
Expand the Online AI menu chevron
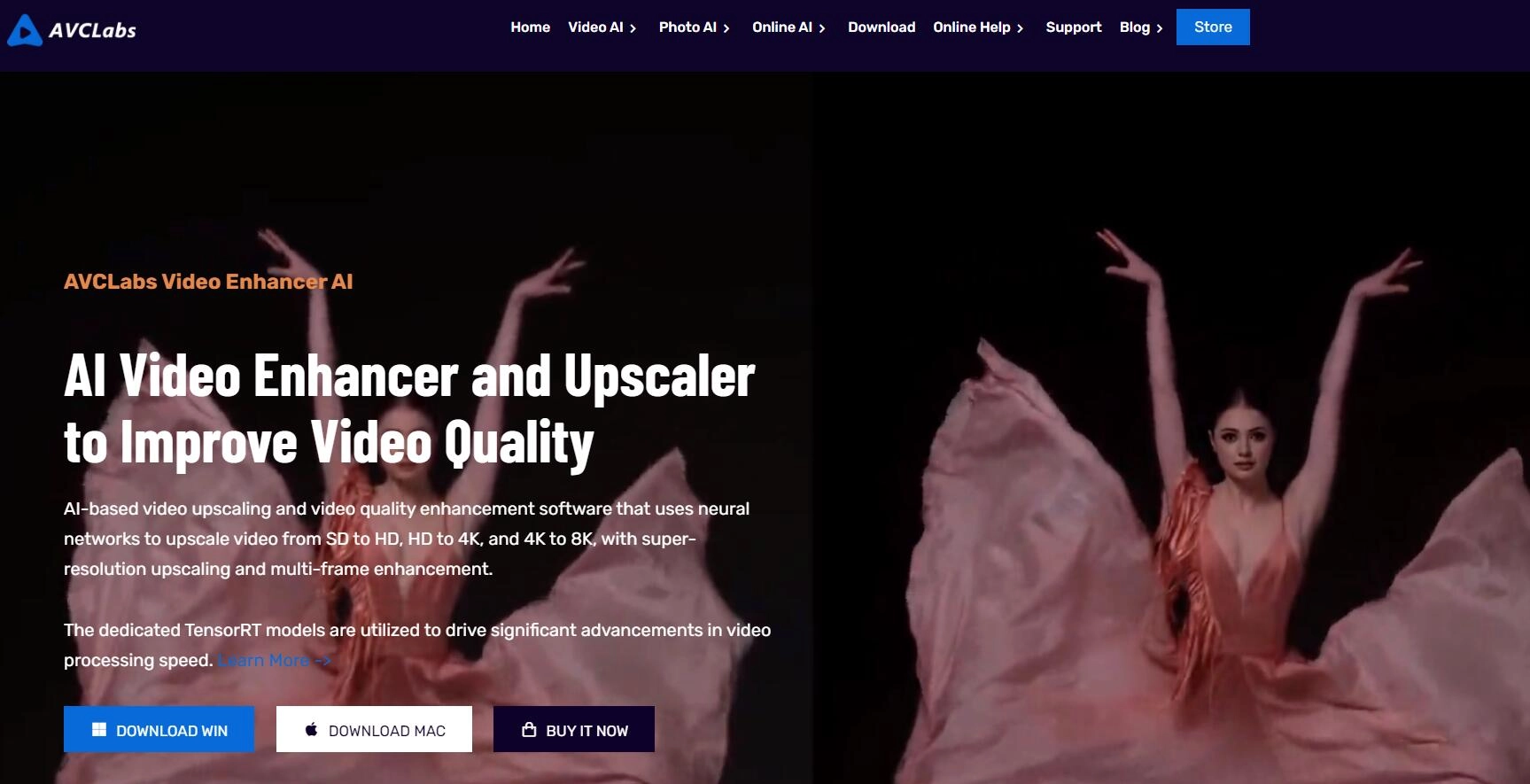pyautogui.click(x=822, y=28)
